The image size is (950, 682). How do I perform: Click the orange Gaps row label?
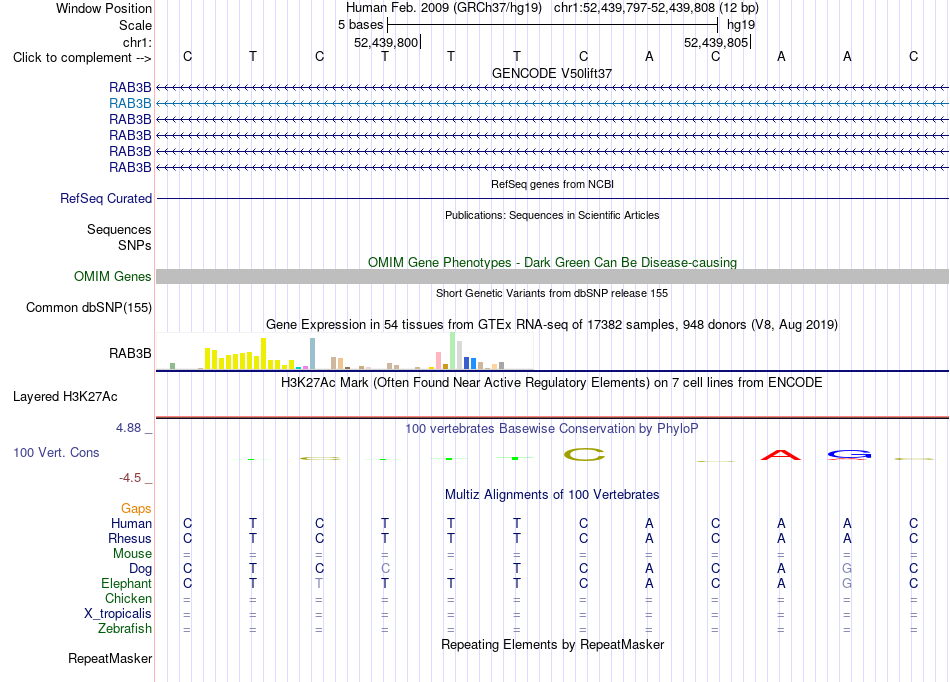[x=136, y=509]
